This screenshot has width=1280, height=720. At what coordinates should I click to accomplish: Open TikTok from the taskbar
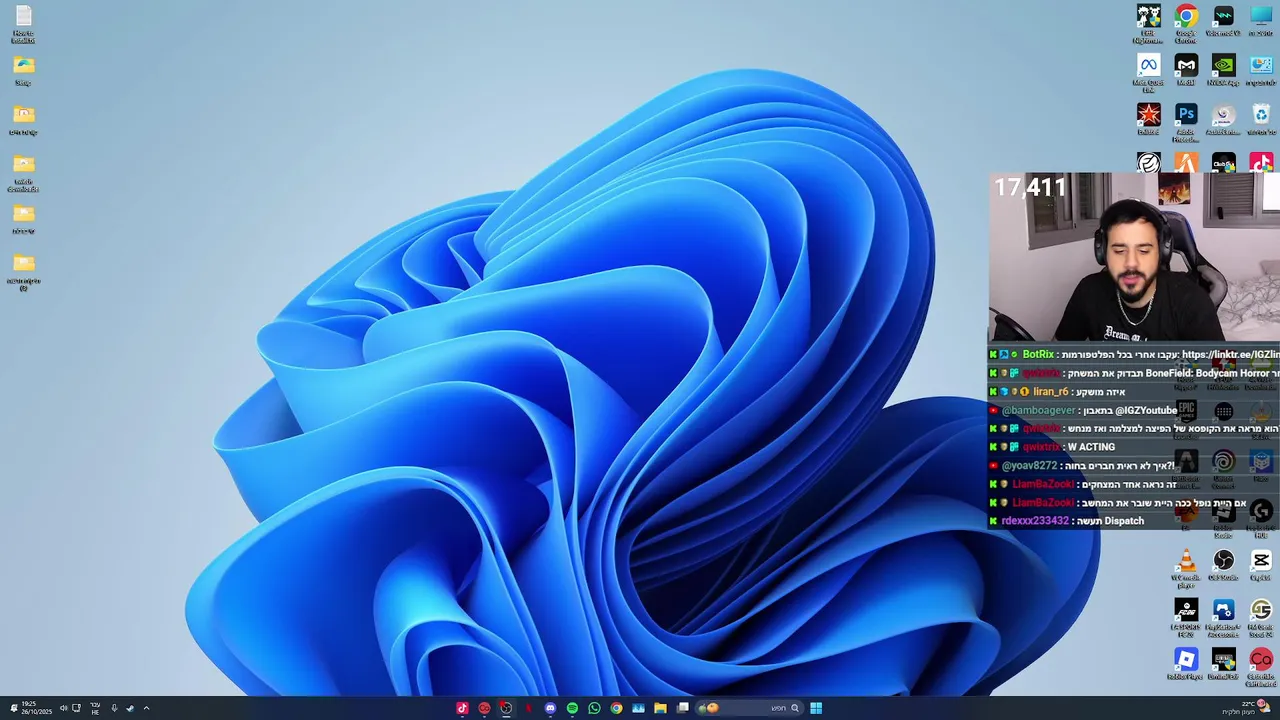462,708
